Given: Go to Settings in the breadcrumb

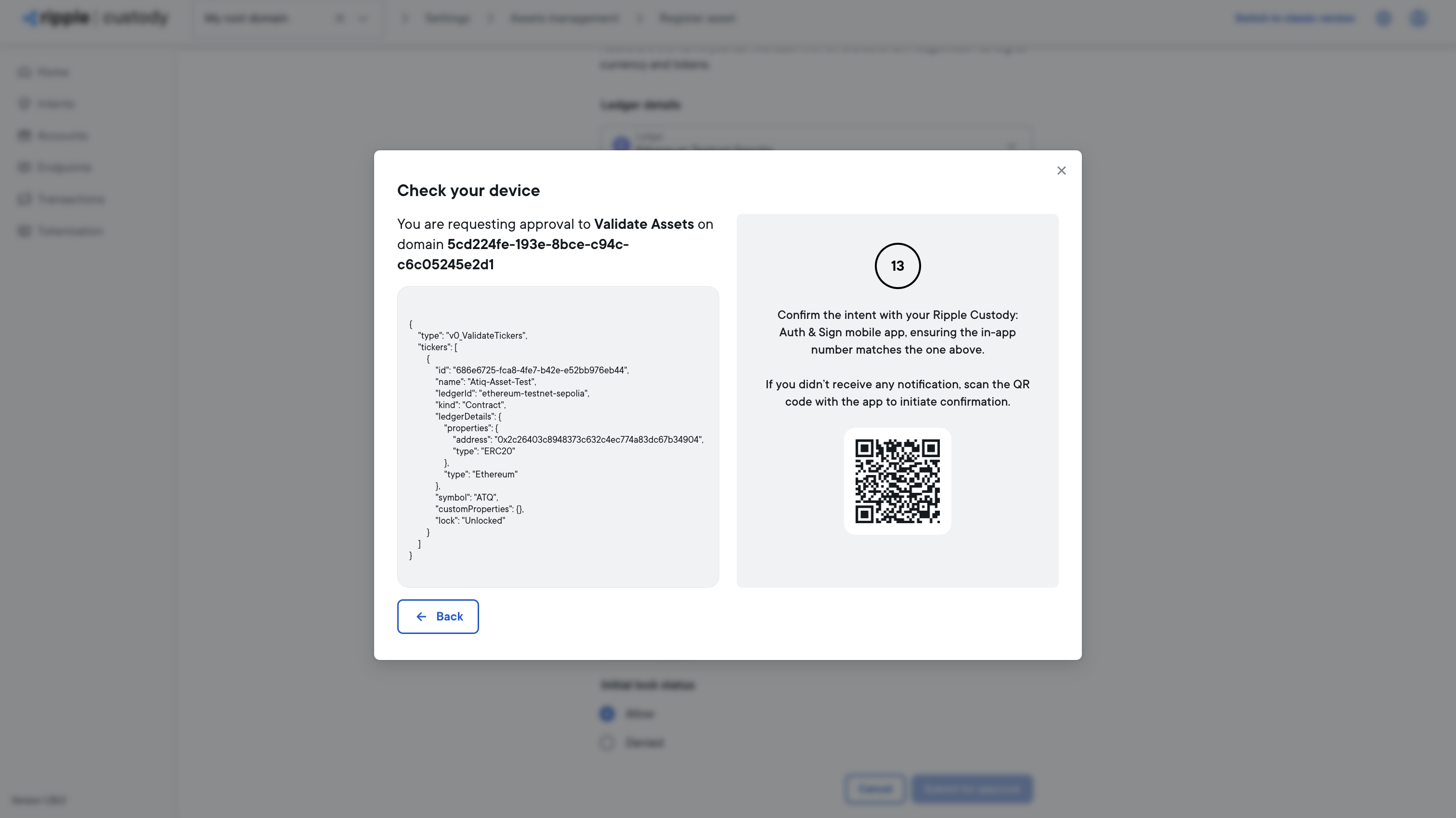Looking at the screenshot, I should (x=446, y=19).
